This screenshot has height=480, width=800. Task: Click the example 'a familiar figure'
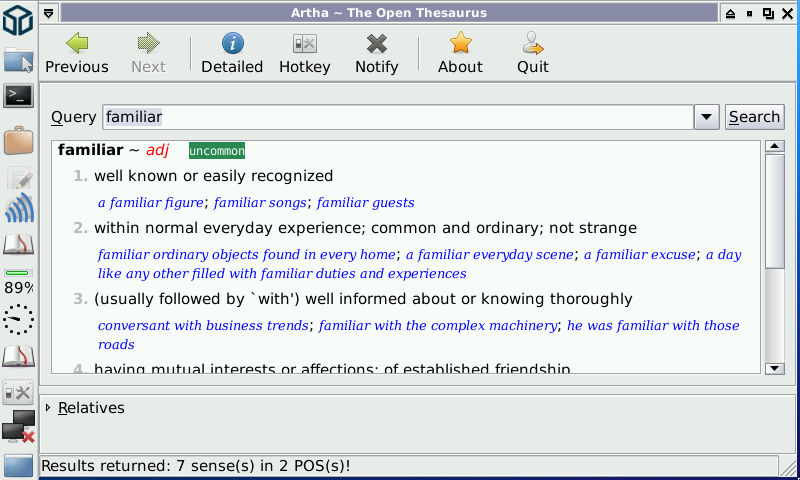[x=151, y=203]
